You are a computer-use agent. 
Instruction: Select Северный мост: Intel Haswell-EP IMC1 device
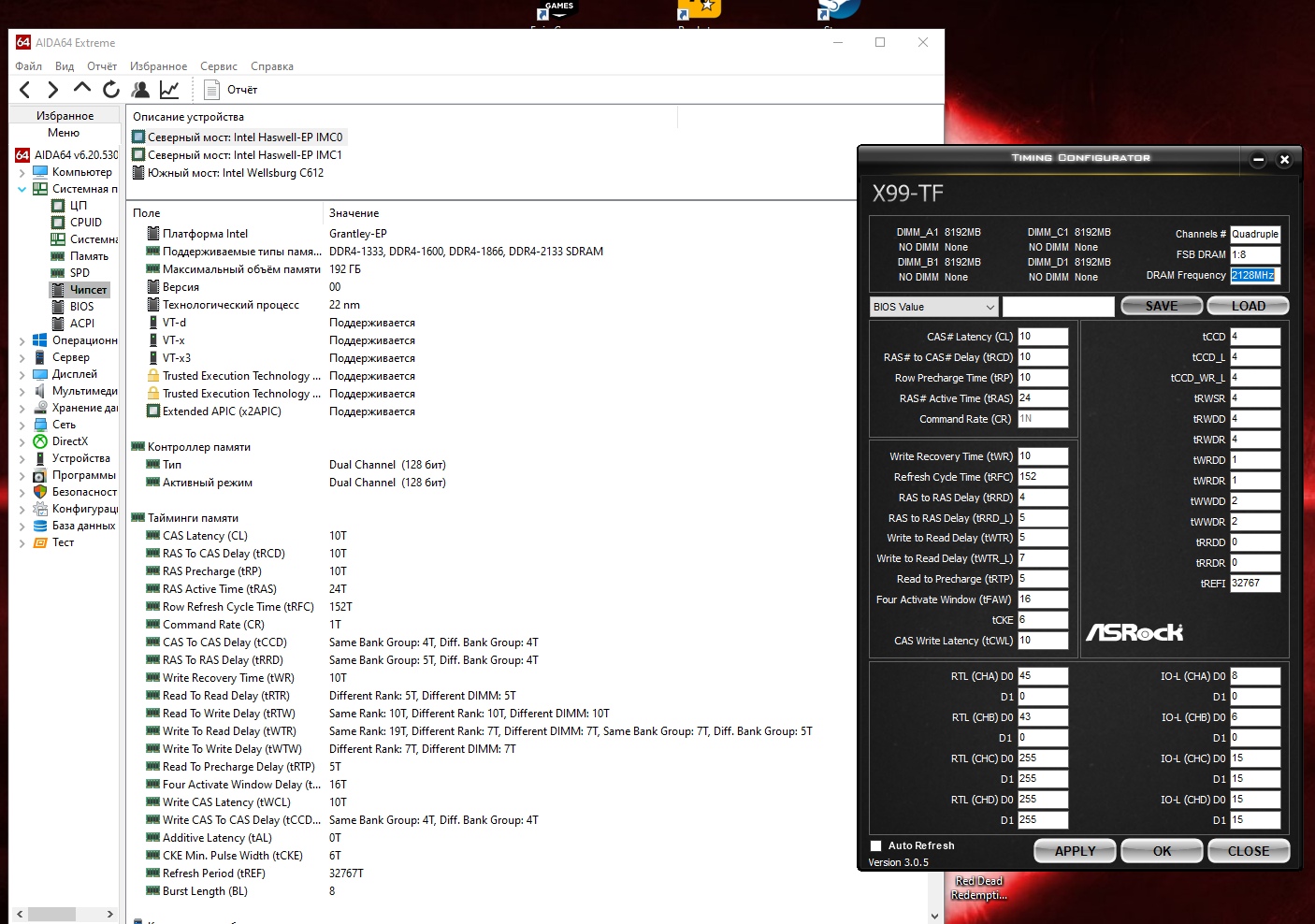[x=238, y=155]
